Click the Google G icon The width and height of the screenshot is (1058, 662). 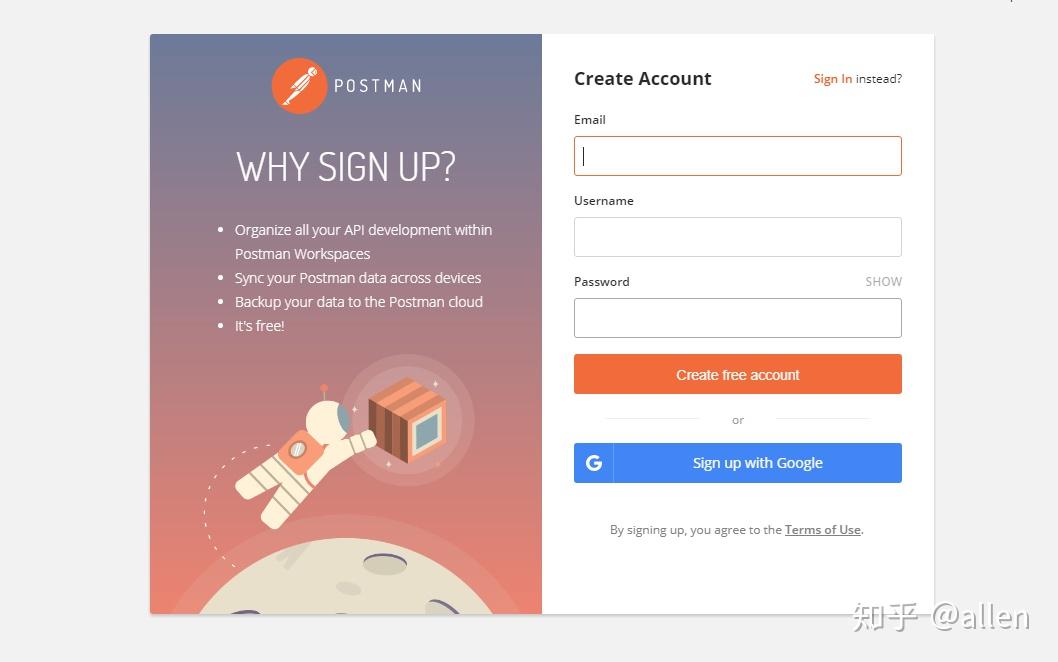click(594, 463)
